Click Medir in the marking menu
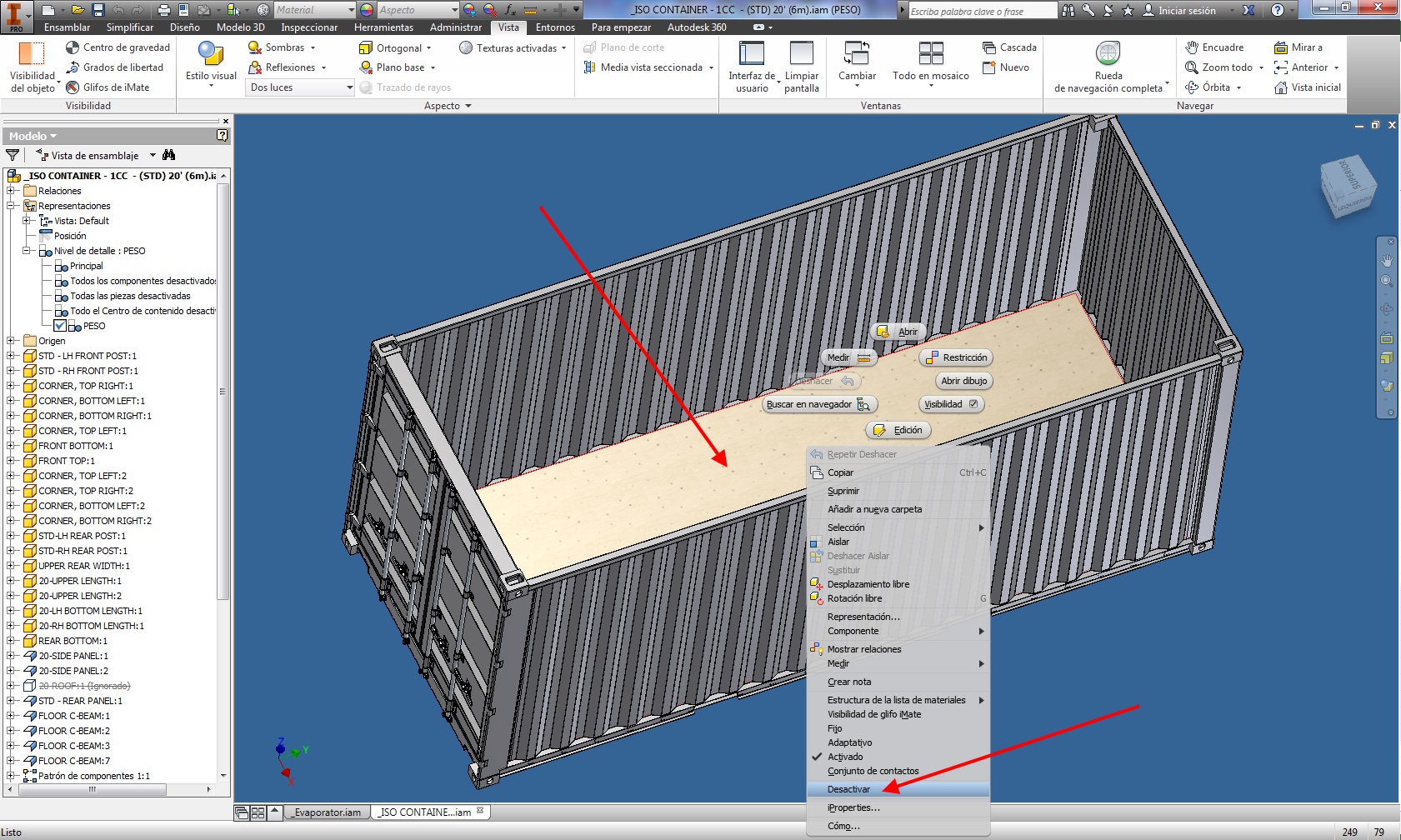The height and width of the screenshot is (840, 1401). [x=848, y=357]
